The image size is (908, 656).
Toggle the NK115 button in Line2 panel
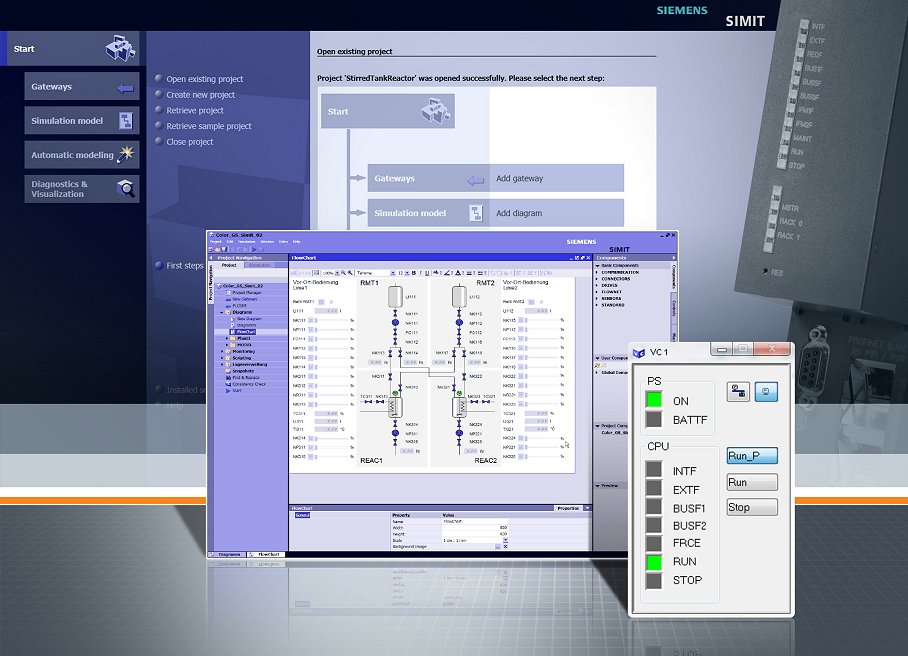tap(521, 320)
